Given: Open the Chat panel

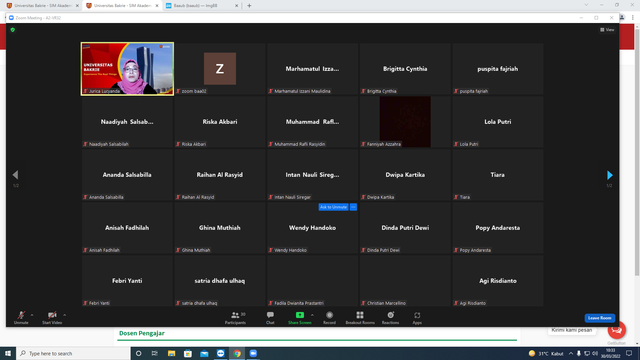Looking at the screenshot, I should 270,318.
